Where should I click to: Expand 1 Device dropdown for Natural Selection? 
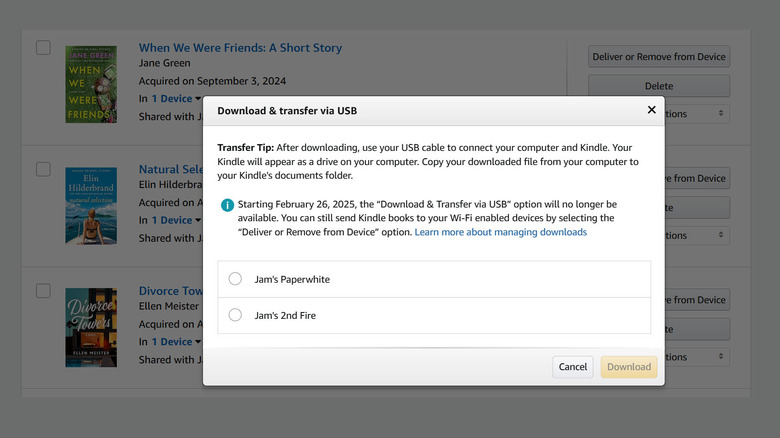175,220
